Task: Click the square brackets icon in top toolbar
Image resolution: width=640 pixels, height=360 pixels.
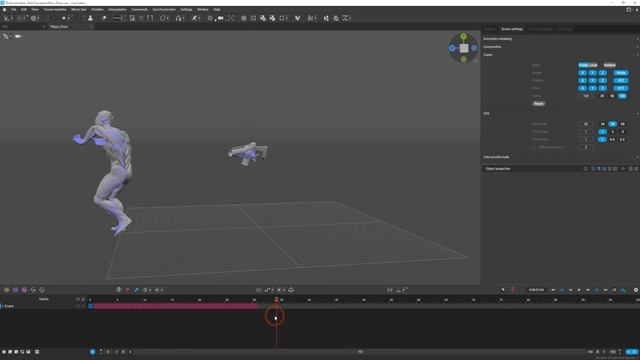Action: (150, 18)
